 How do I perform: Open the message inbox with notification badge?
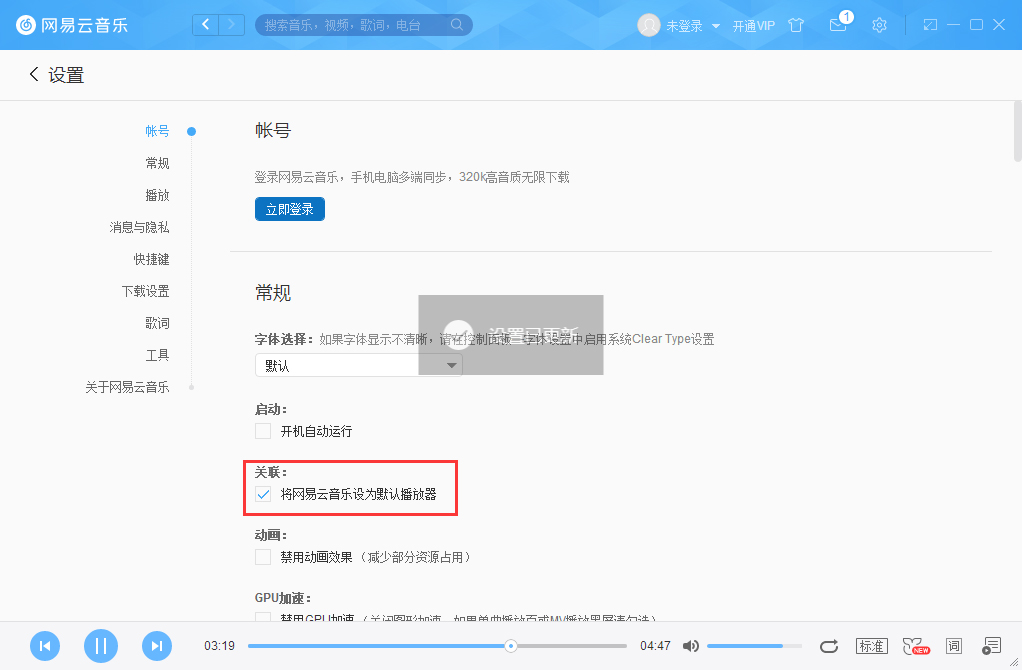[x=838, y=26]
